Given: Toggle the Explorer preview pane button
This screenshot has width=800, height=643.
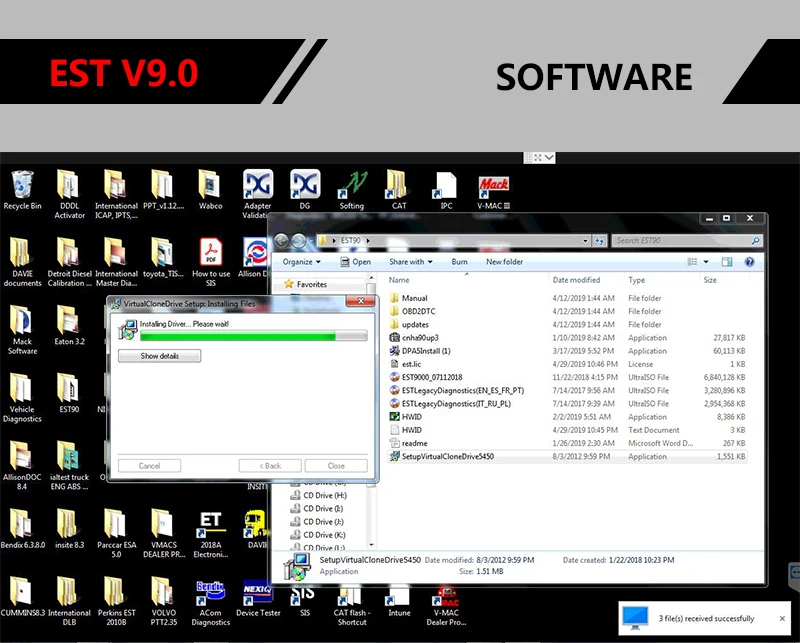Looking at the screenshot, I should (727, 262).
